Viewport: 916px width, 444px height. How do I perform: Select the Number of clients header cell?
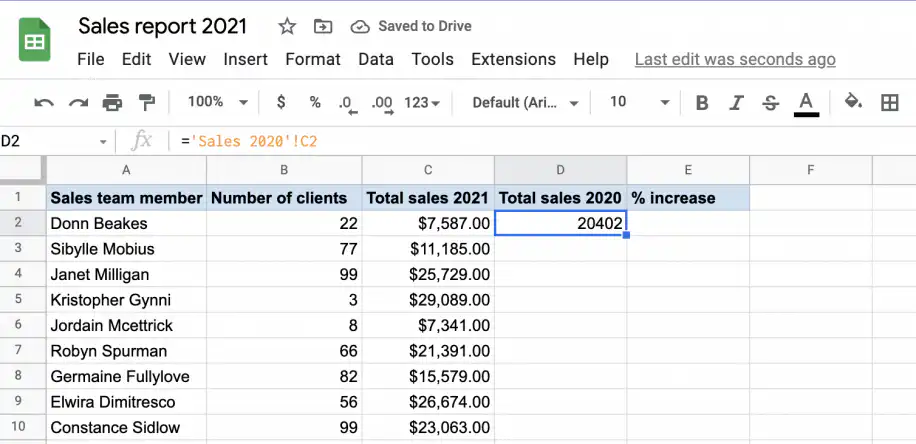pos(284,198)
